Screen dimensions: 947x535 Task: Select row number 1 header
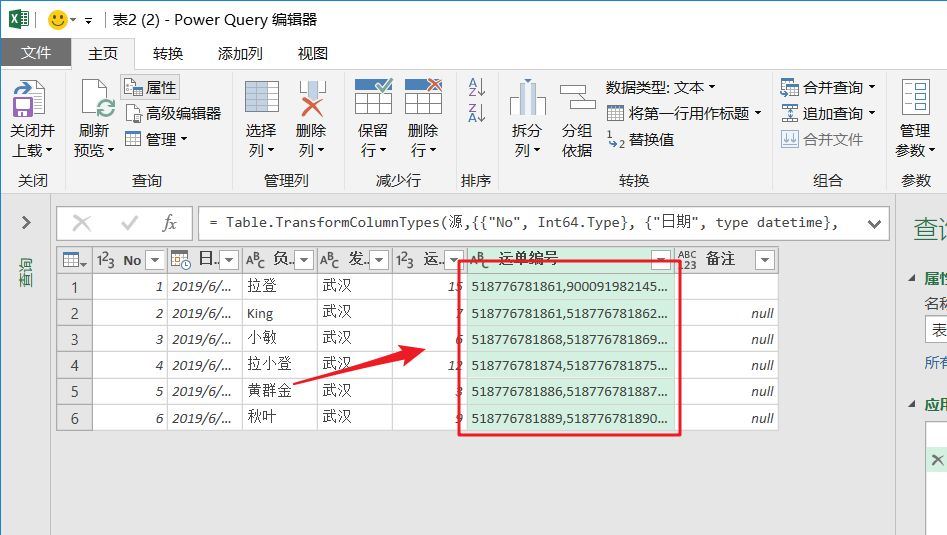[x=74, y=287]
